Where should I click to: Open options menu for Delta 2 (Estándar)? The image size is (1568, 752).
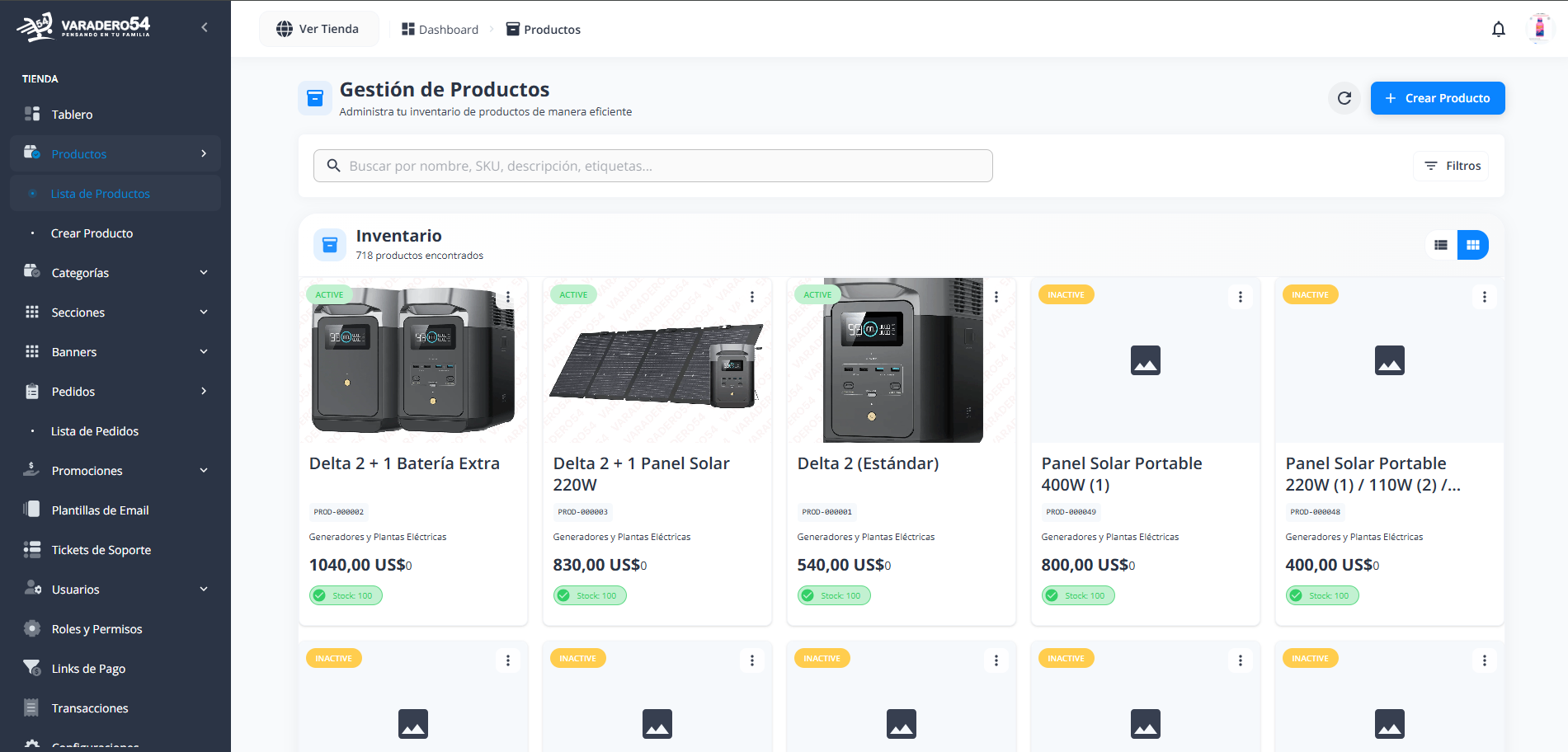pyautogui.click(x=996, y=297)
